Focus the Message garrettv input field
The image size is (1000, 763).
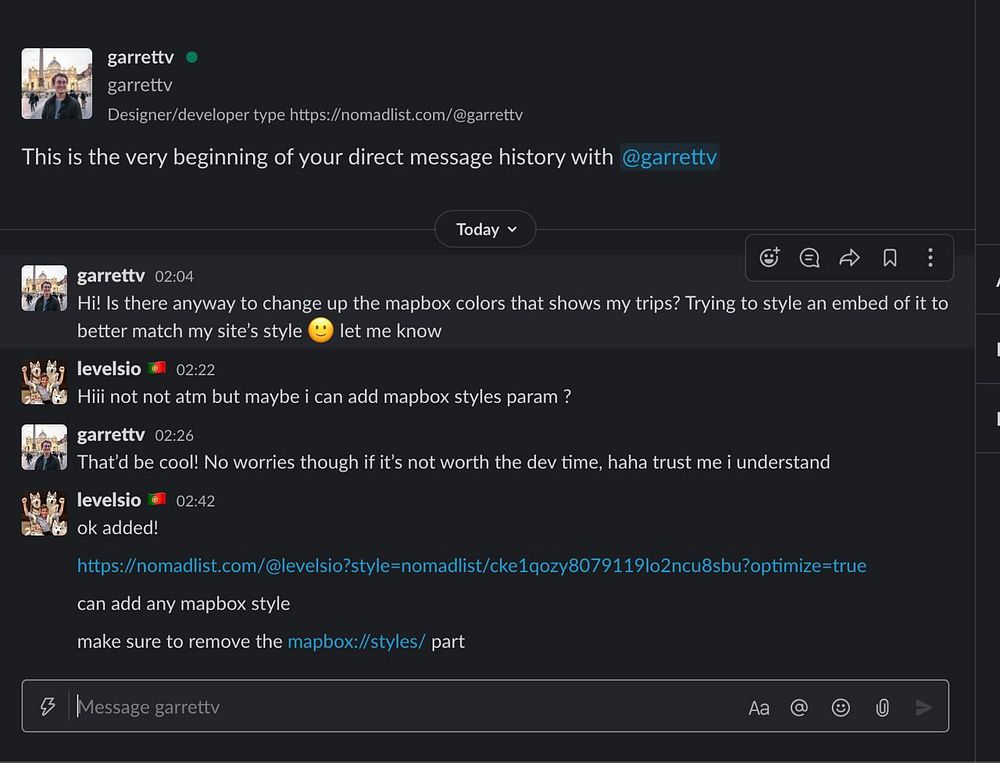tap(400, 707)
